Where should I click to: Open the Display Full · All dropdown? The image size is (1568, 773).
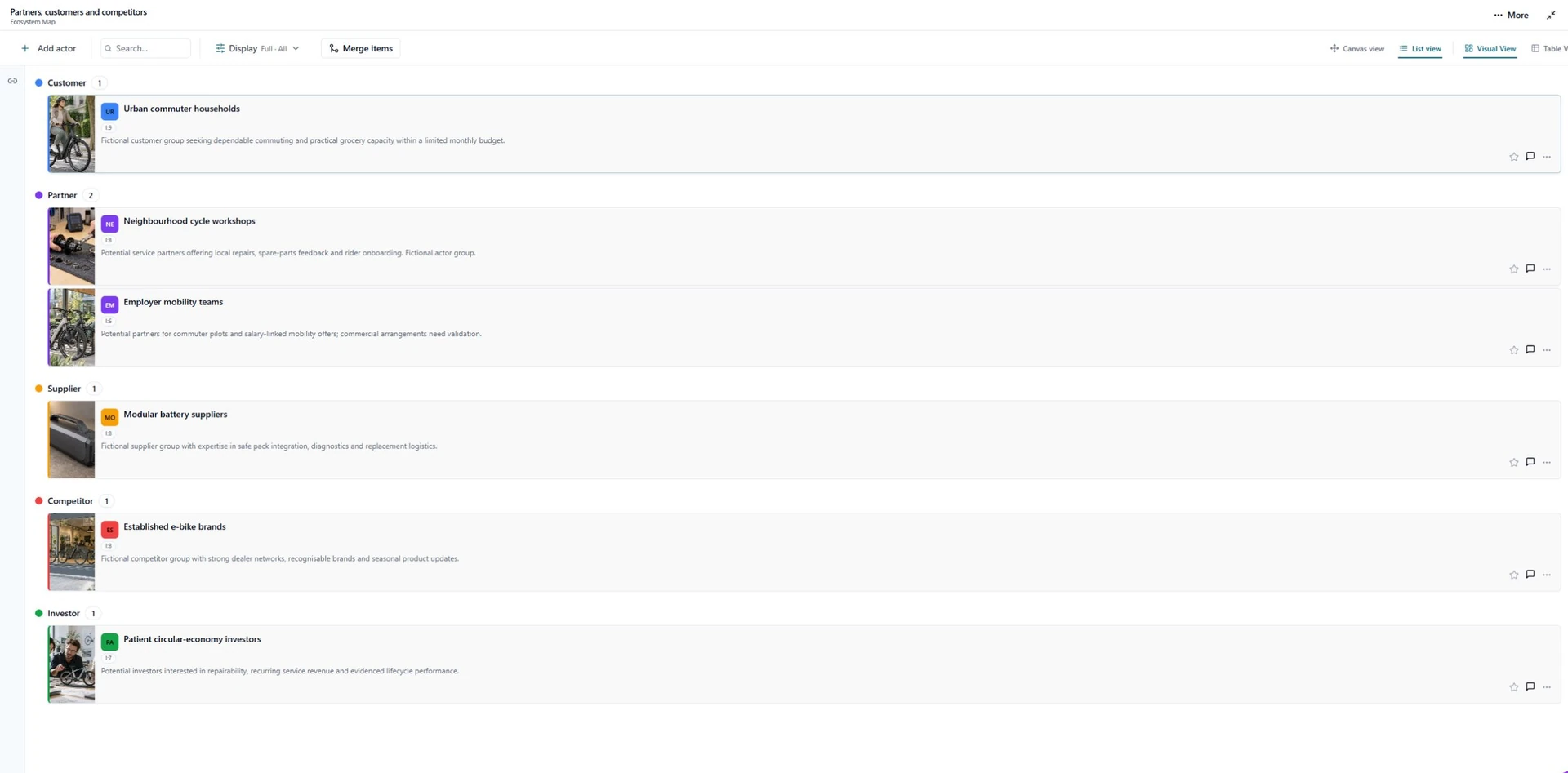(x=257, y=48)
